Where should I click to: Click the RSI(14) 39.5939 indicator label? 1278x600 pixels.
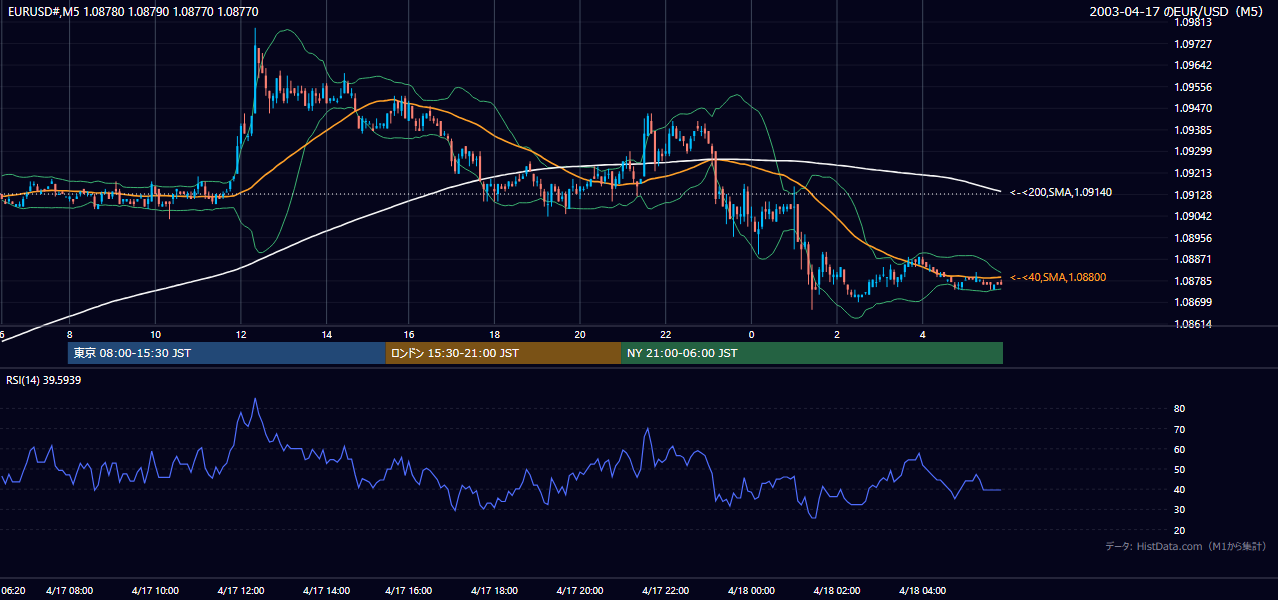(x=43, y=380)
